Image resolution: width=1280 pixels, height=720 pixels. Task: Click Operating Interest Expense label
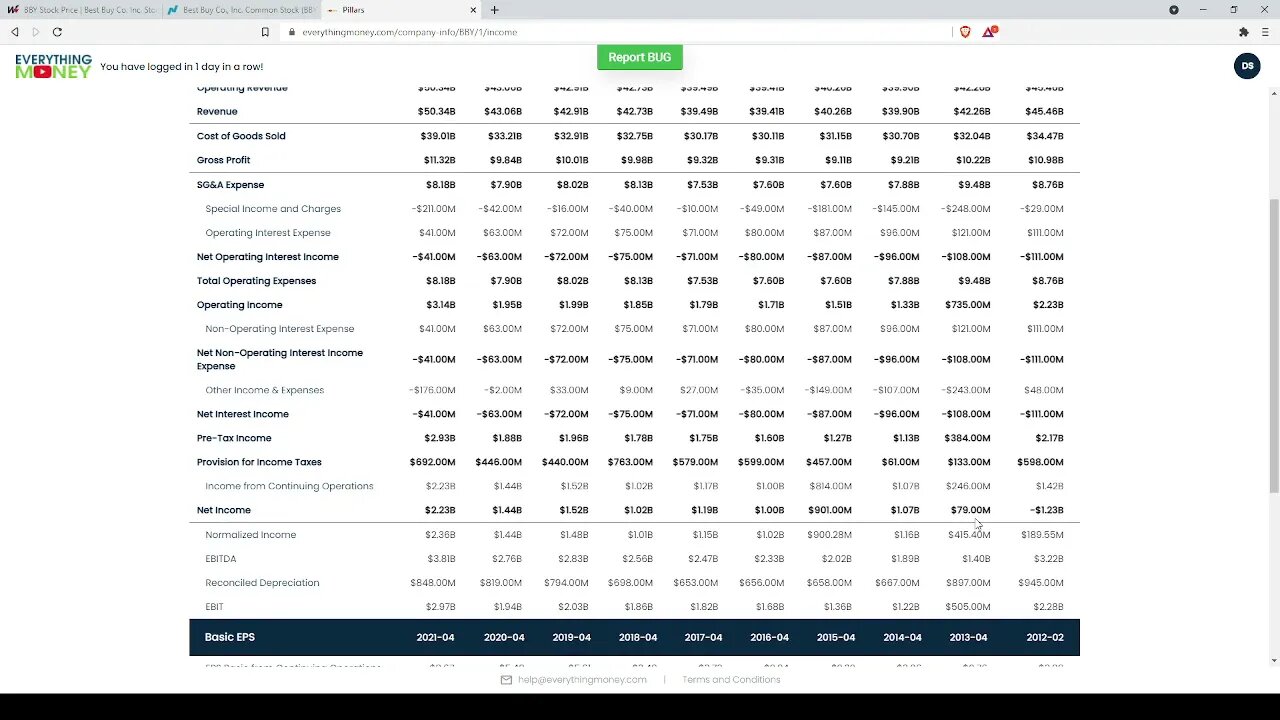coord(268,233)
